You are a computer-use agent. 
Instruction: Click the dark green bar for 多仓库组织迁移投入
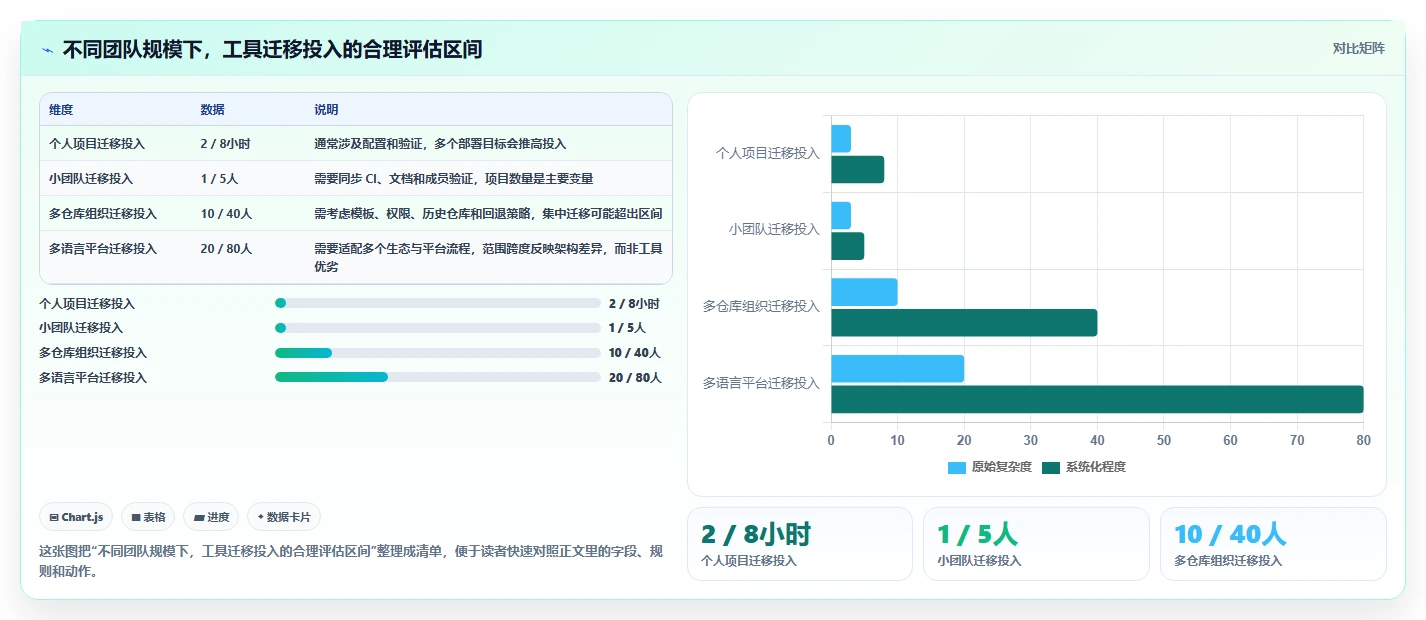pos(964,323)
